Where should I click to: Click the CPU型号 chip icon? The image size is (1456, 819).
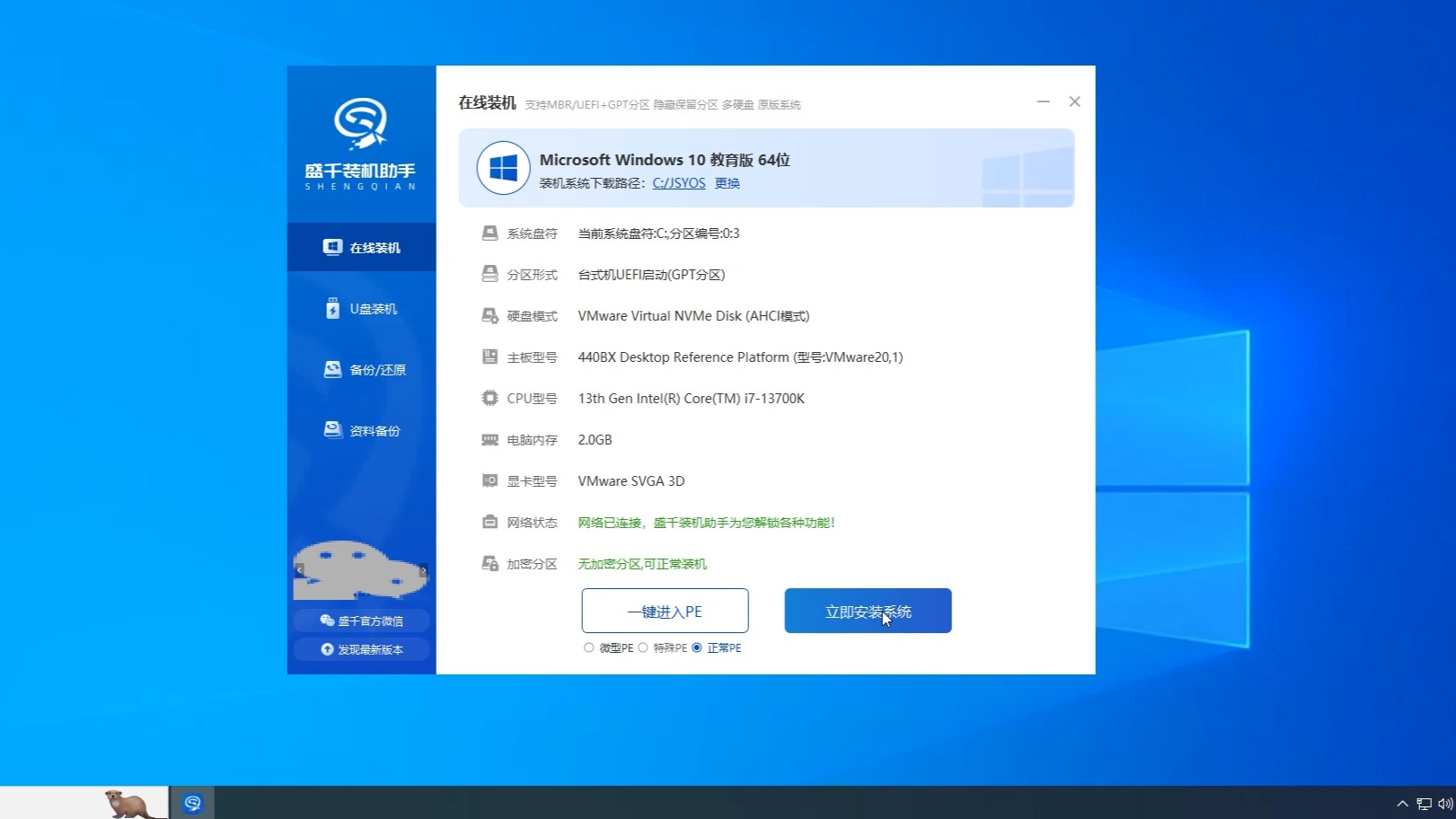[x=490, y=399]
